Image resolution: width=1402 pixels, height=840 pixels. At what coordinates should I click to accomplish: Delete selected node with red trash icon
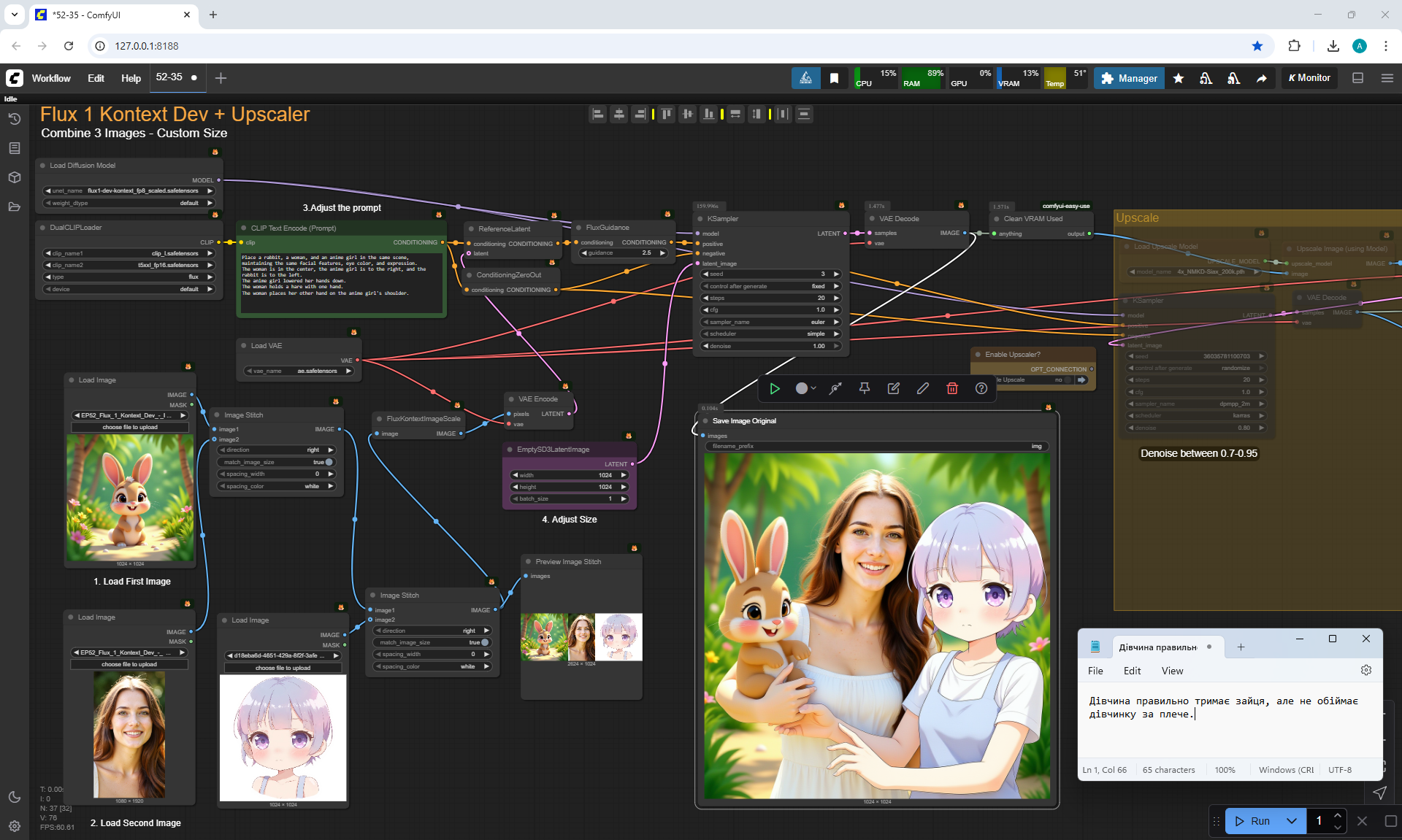pos(952,389)
